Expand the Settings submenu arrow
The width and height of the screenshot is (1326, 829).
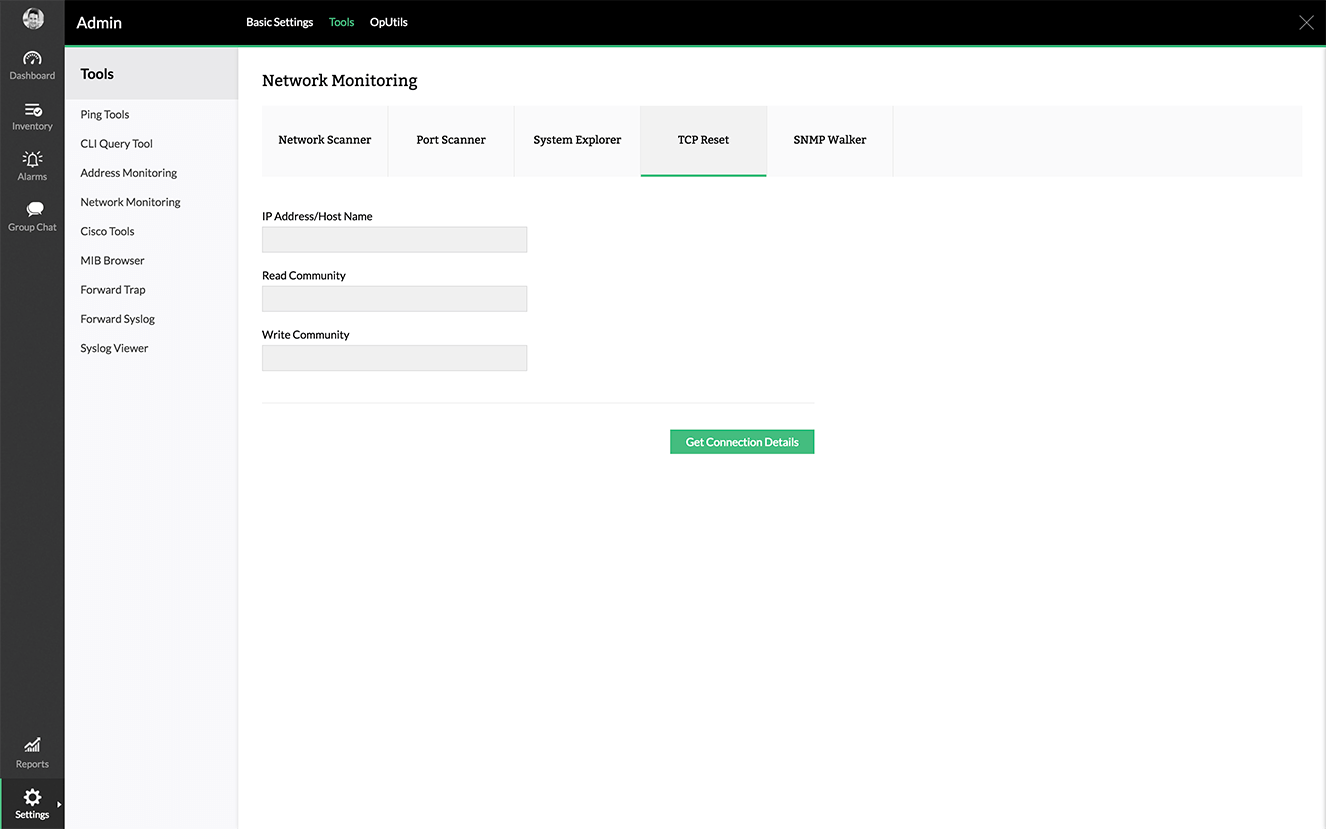[59, 804]
